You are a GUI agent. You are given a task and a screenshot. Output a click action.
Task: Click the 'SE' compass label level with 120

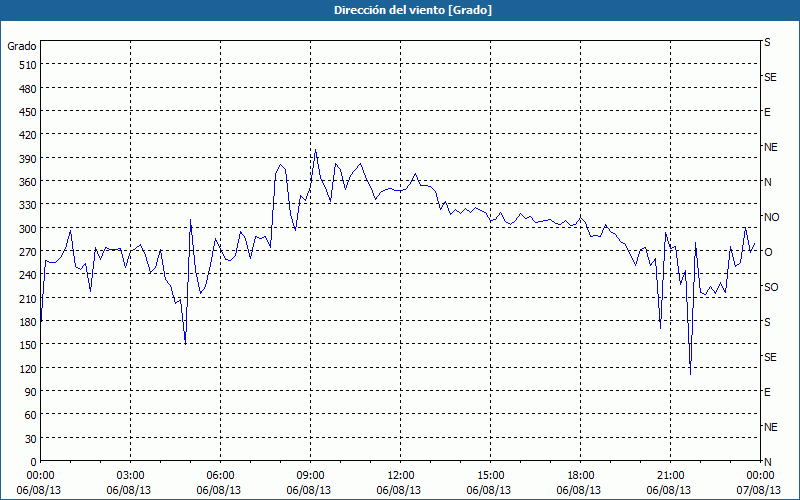pos(770,357)
